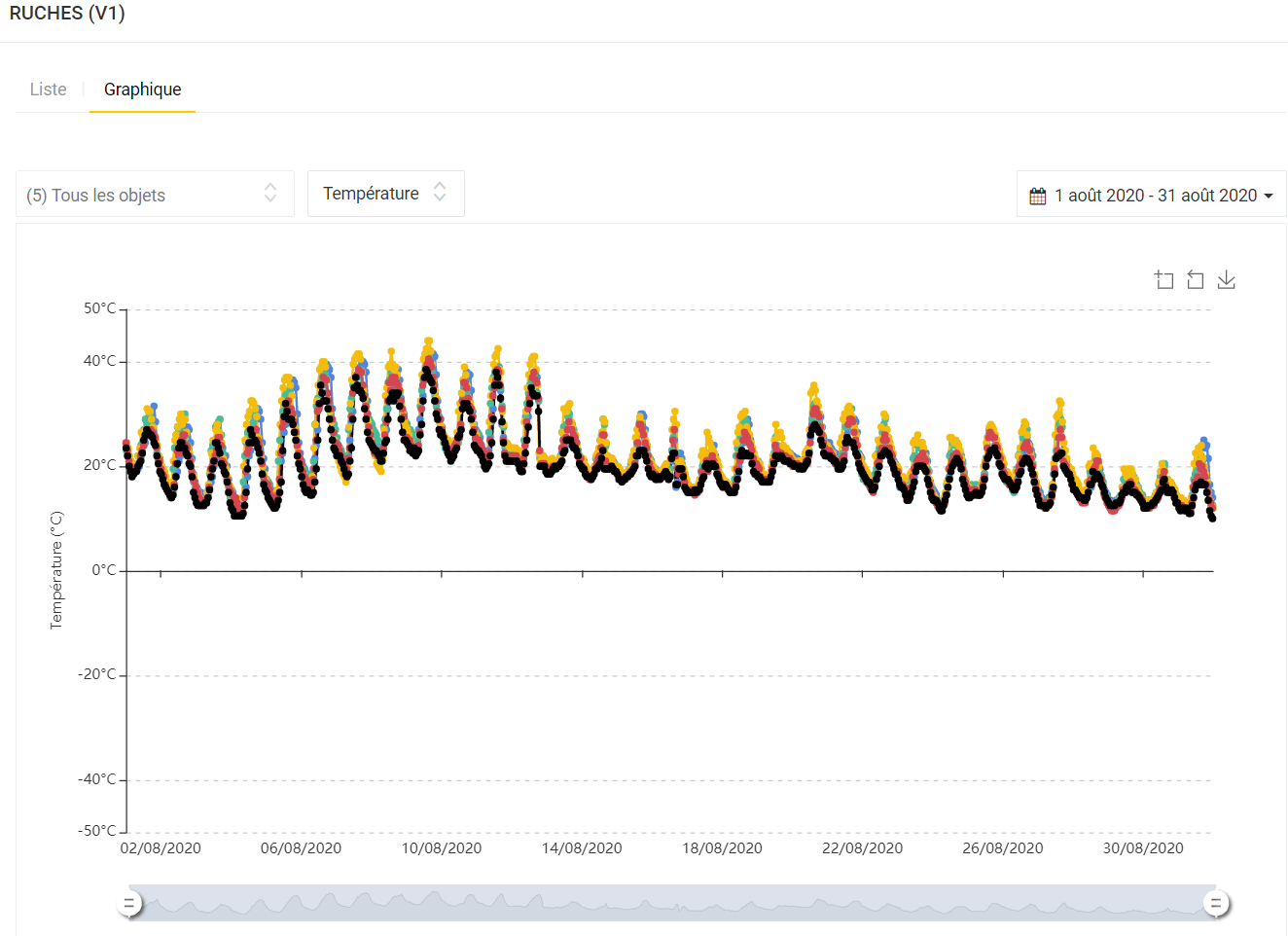
Task: Reset the chart zoom level
Action: [x=1196, y=280]
